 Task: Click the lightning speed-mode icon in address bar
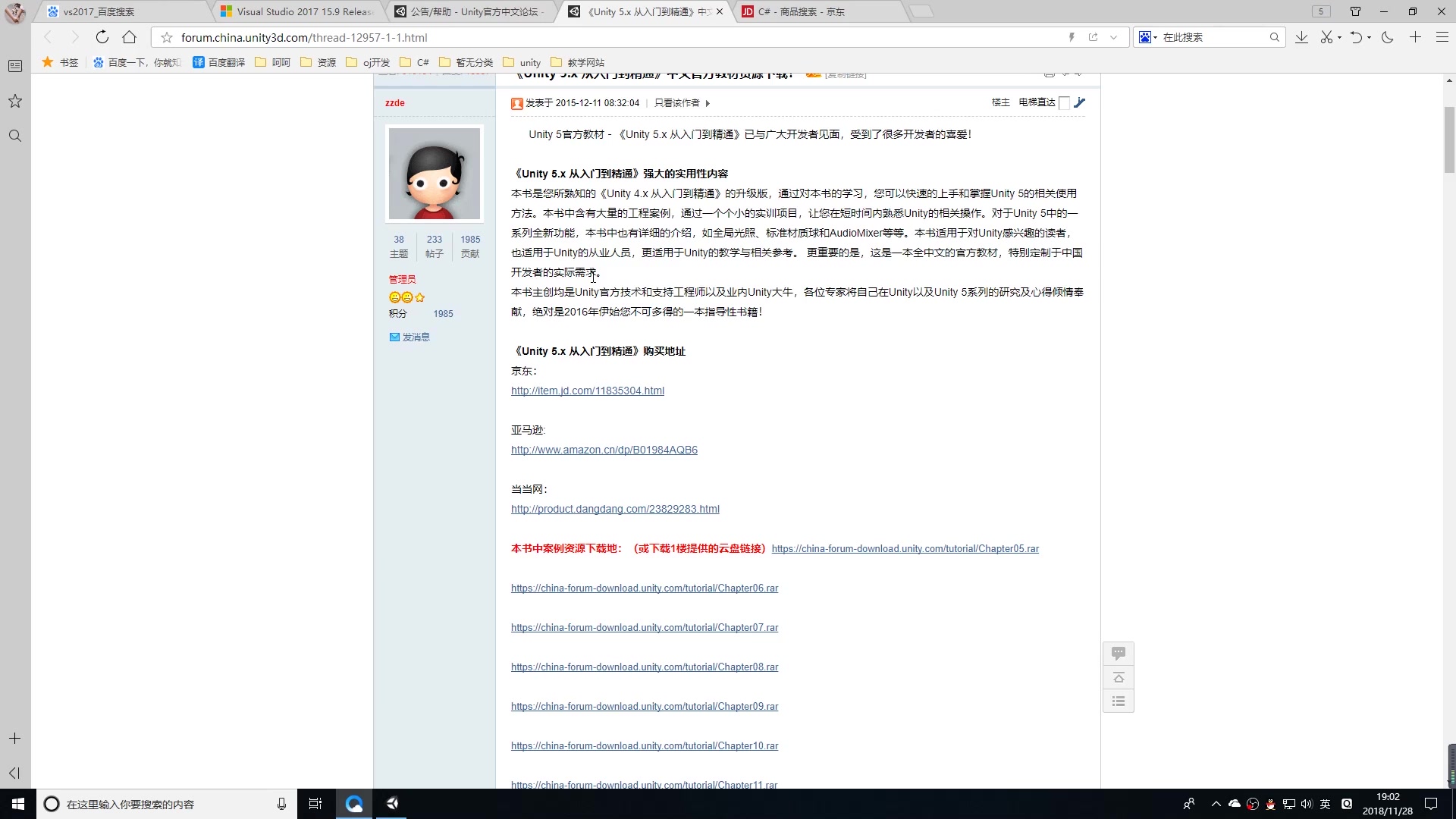point(1072,37)
